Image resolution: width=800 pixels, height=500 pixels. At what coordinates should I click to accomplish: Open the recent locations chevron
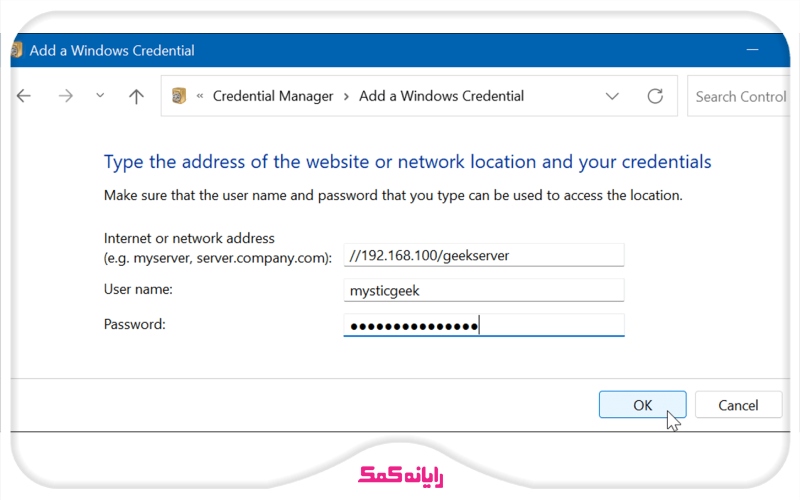[x=100, y=97]
